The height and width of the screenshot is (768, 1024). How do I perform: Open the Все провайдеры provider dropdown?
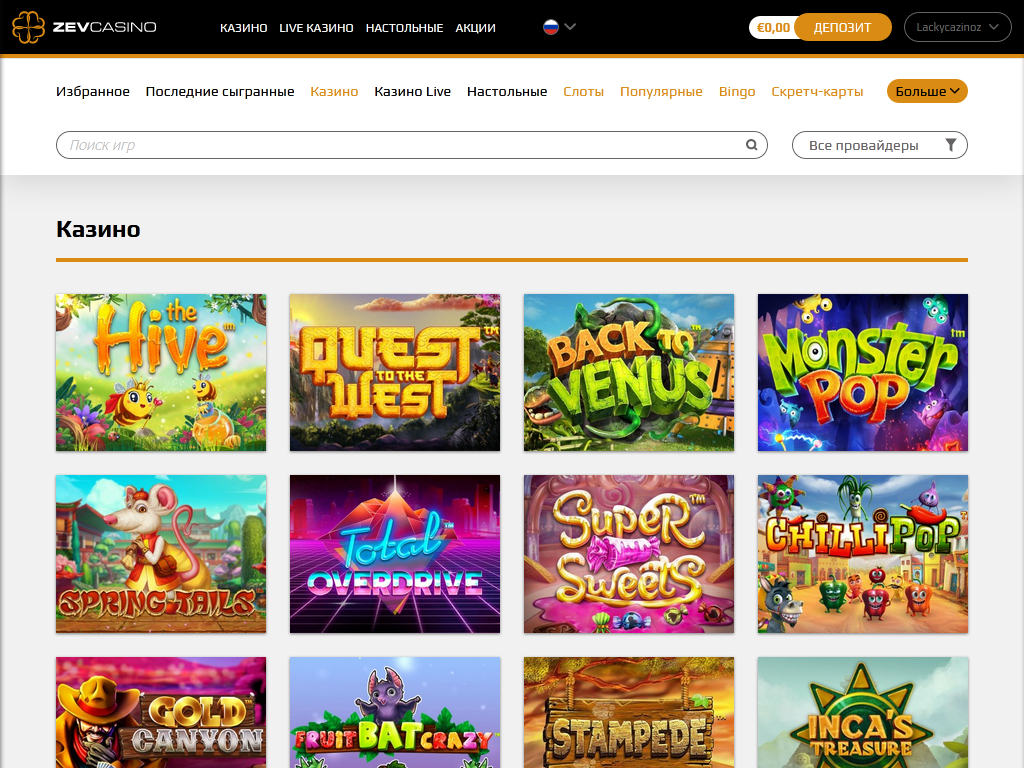point(879,145)
